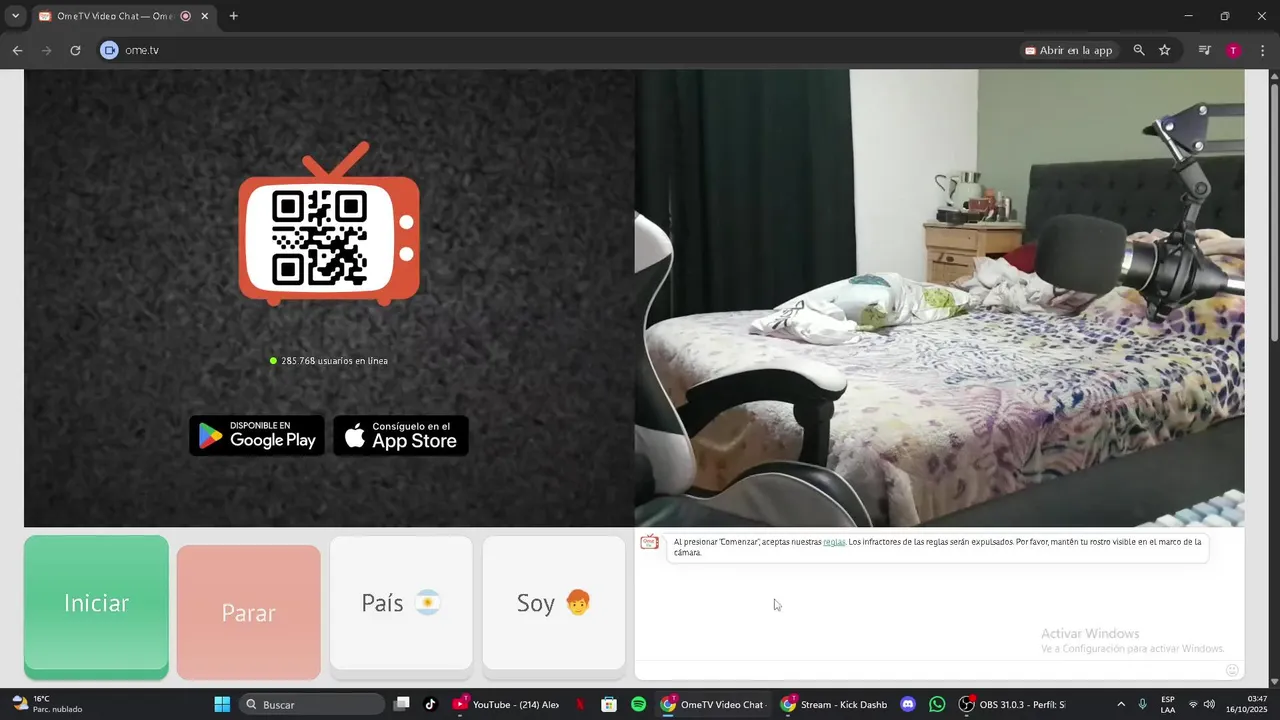
Task: Click the volume speaker tray icon
Action: click(x=1209, y=704)
